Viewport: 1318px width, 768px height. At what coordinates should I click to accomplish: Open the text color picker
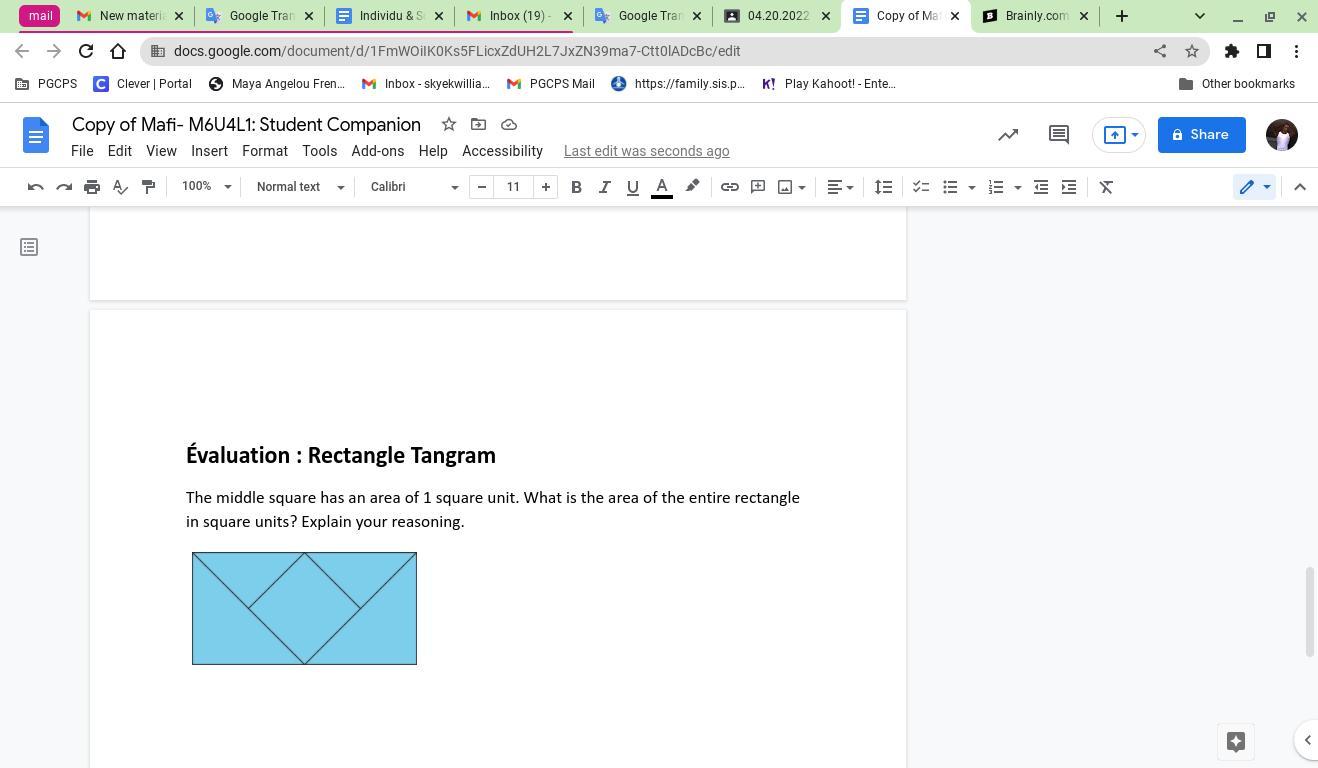661,187
